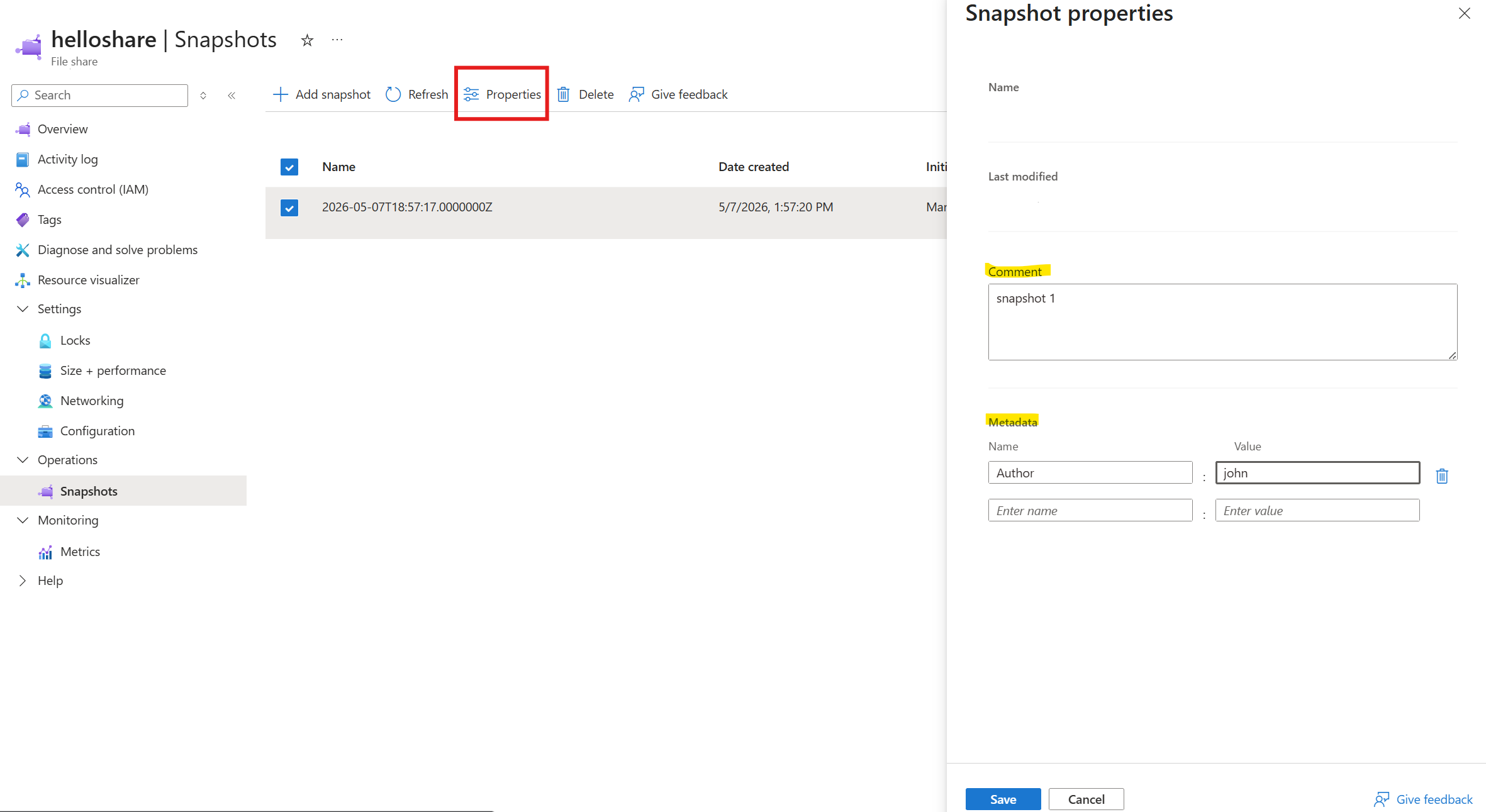Click Diagnose and solve problems wrench icon
The image size is (1486, 812).
coord(23,250)
